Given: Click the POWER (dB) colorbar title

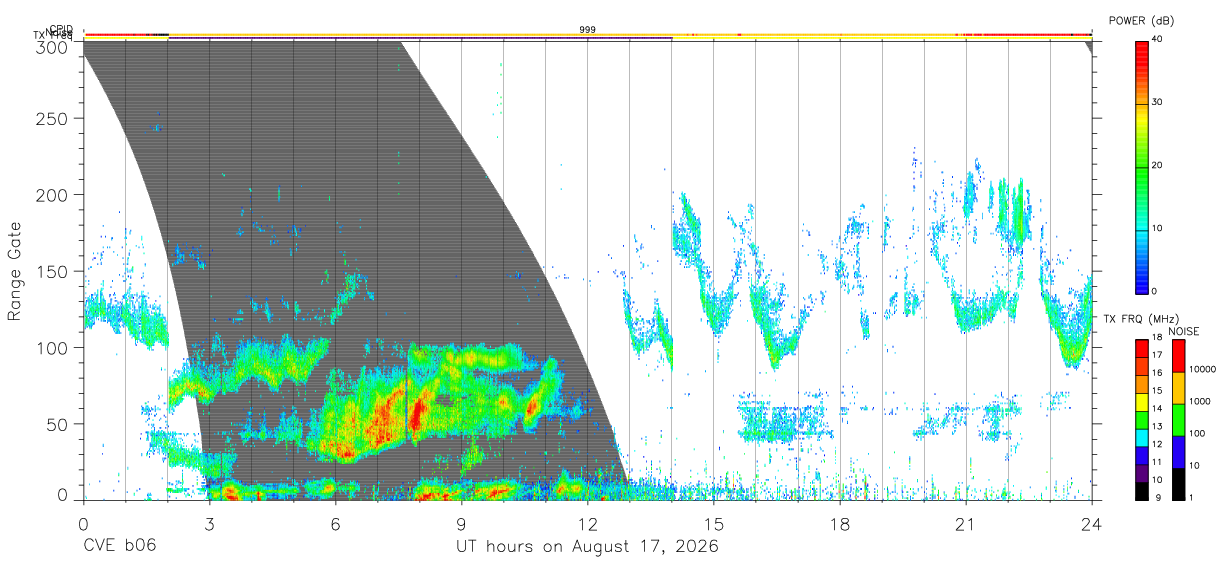Looking at the screenshot, I should point(1142,20).
